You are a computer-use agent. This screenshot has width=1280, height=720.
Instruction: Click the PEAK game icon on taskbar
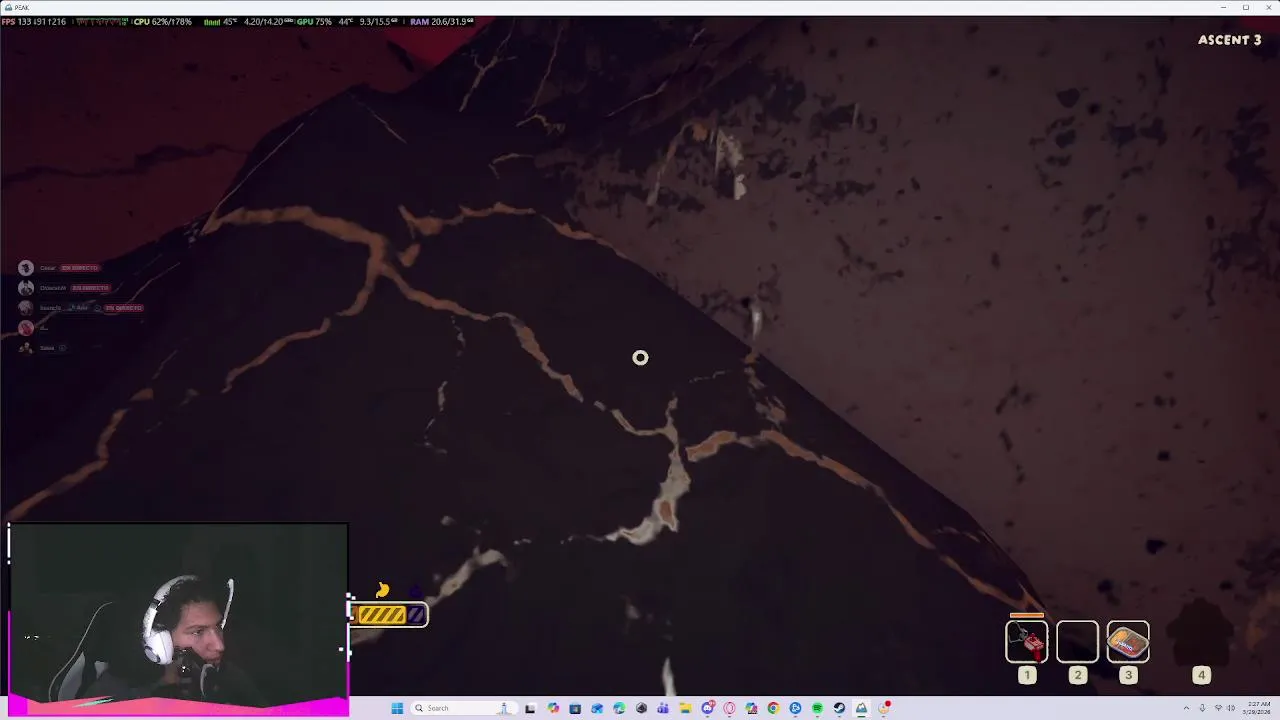click(861, 708)
